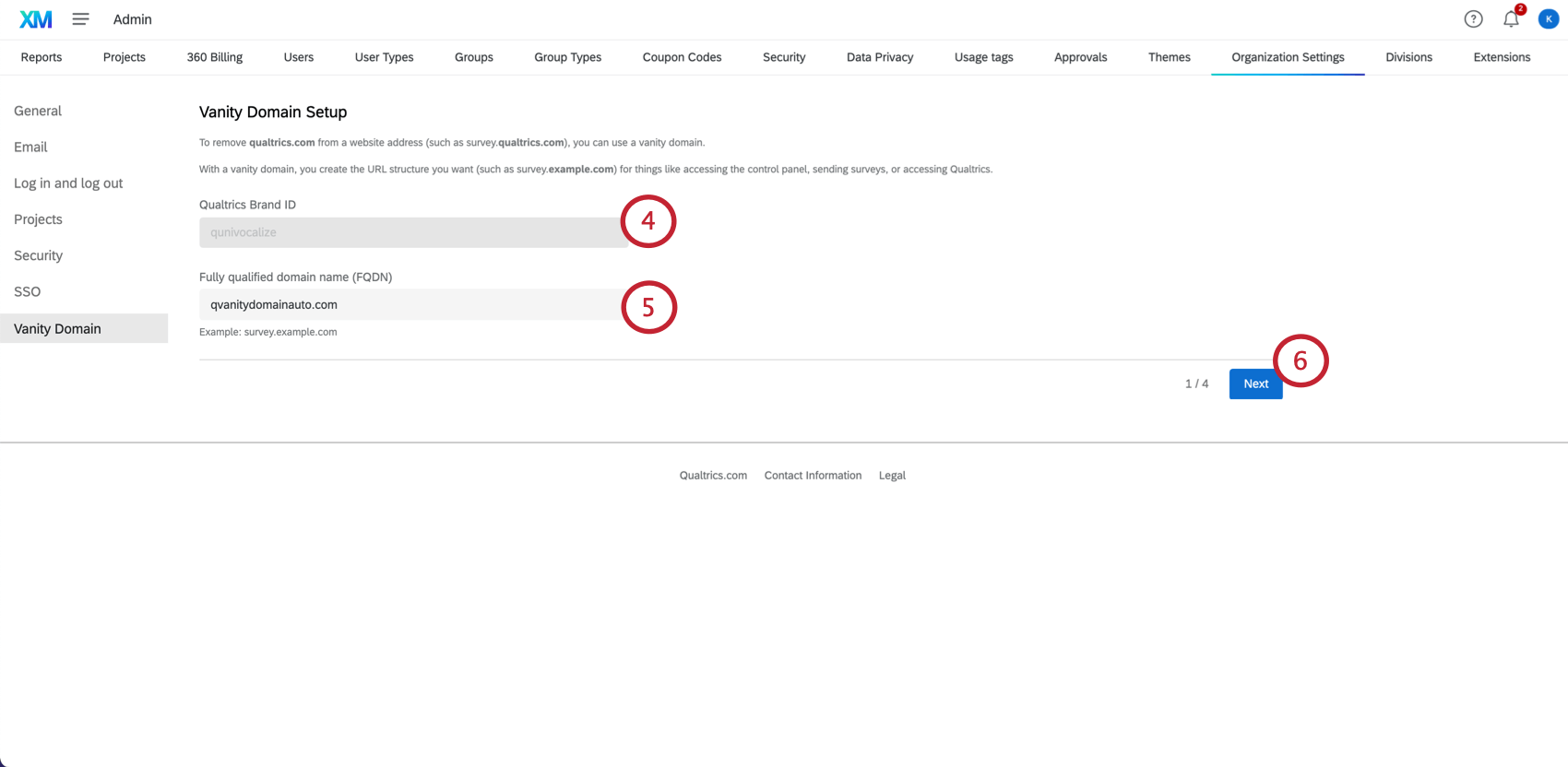The height and width of the screenshot is (767, 1568).
Task: Click the Admin page title
Action: (133, 19)
